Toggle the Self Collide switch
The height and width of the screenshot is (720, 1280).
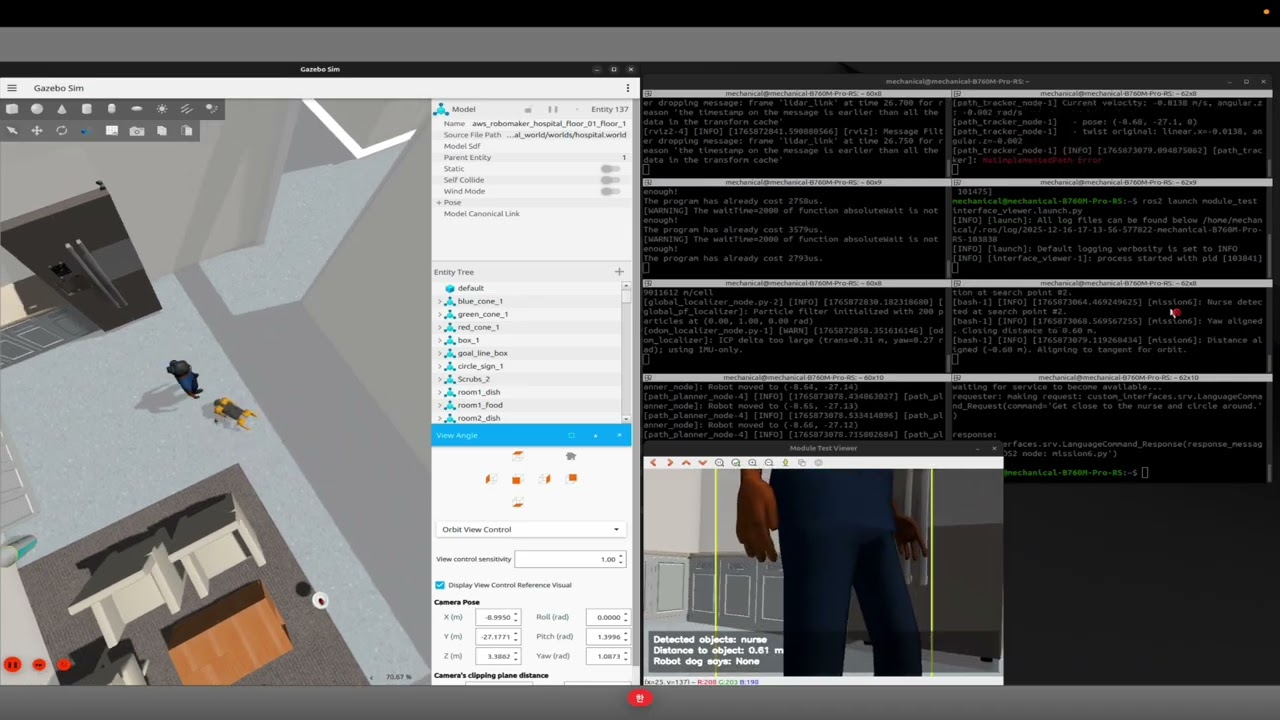609,180
